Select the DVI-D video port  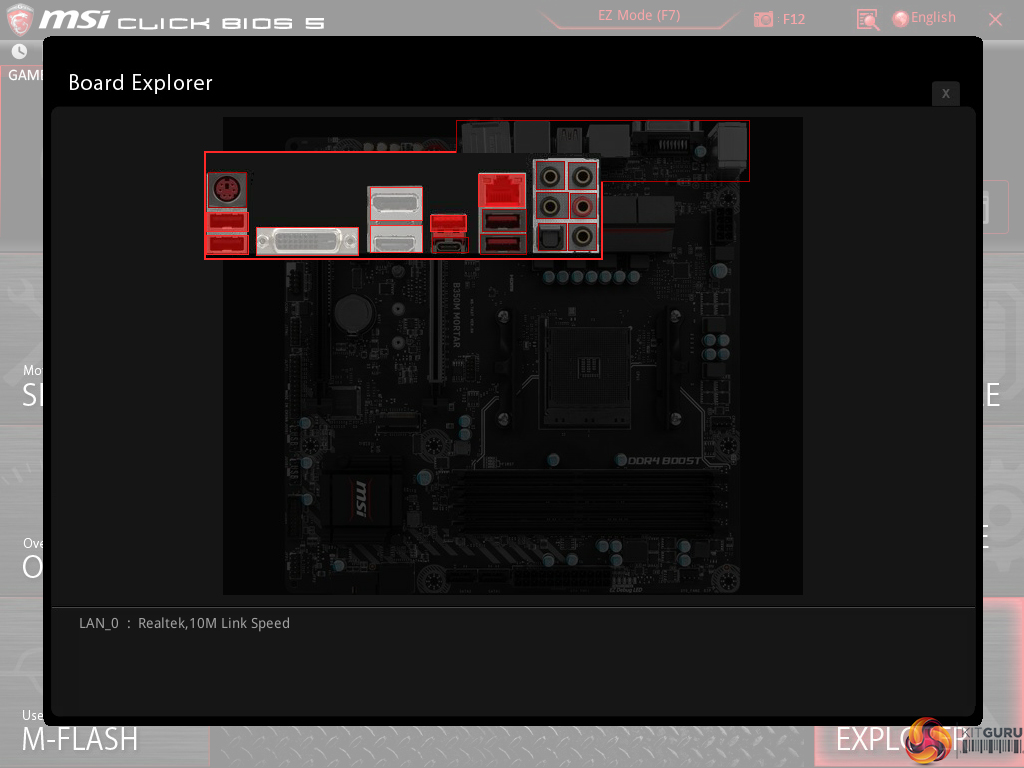pyautogui.click(x=307, y=242)
